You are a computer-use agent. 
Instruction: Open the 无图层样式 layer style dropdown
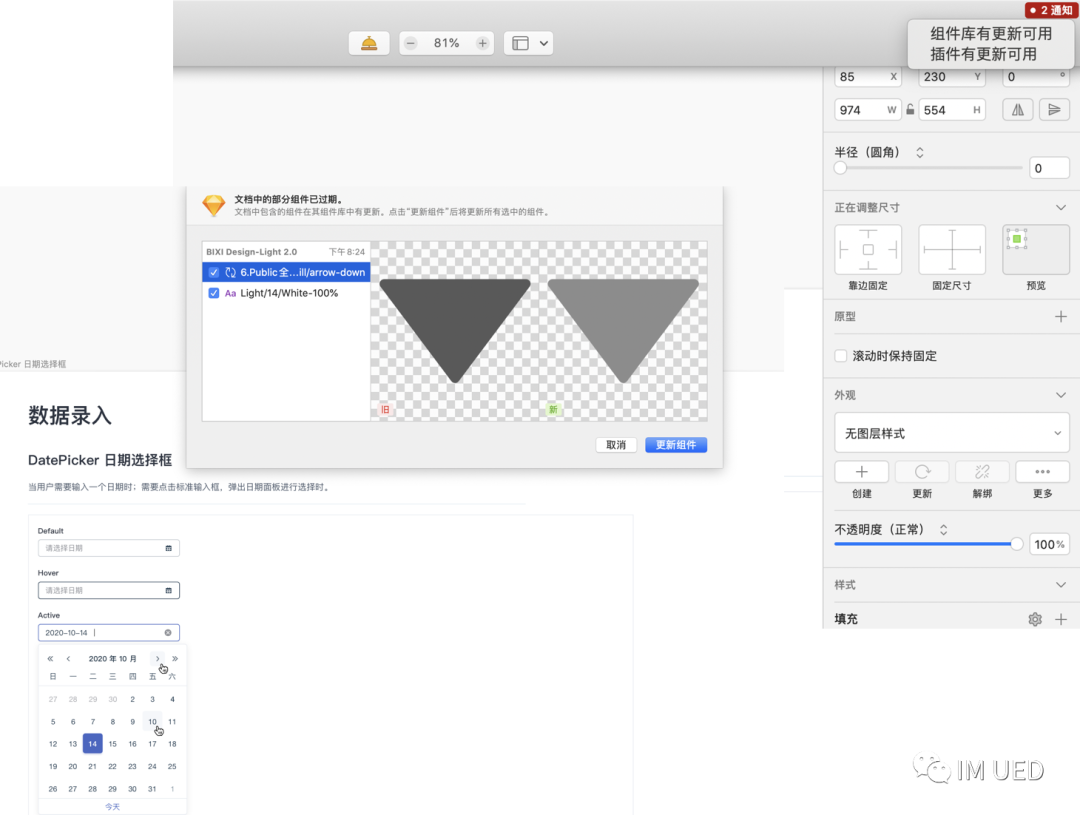coord(950,433)
